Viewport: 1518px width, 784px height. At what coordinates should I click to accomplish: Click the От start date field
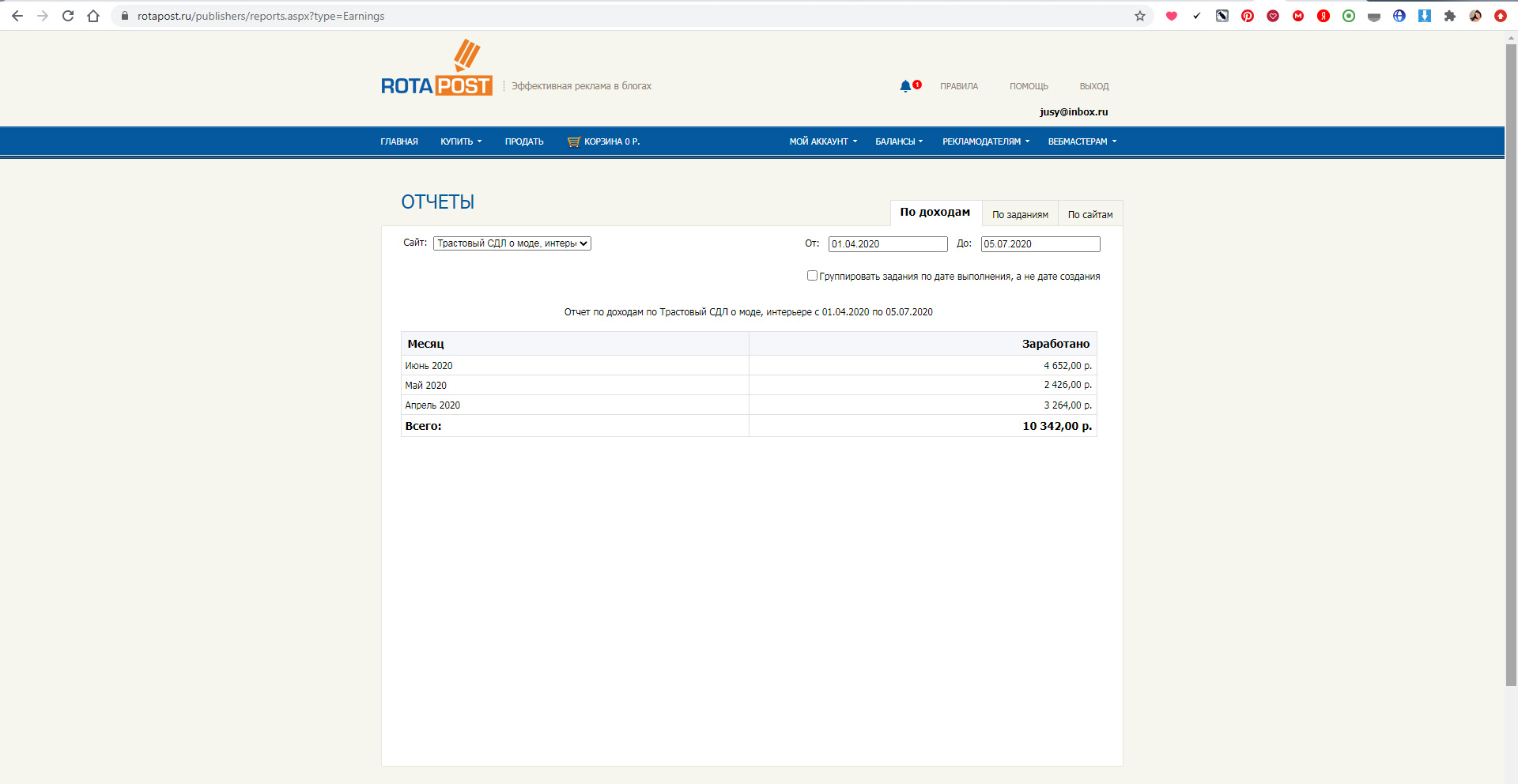point(888,244)
